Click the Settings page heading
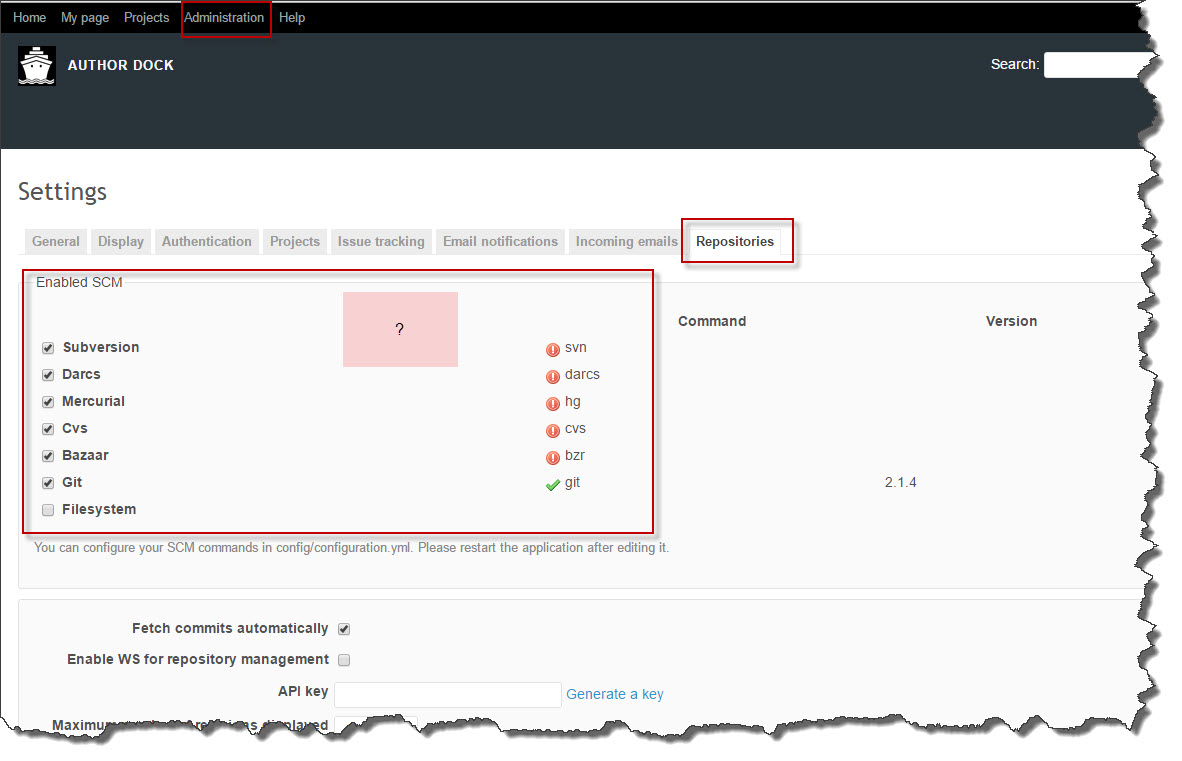Screen dimensions: 1182x761 pyautogui.click(x=63, y=191)
